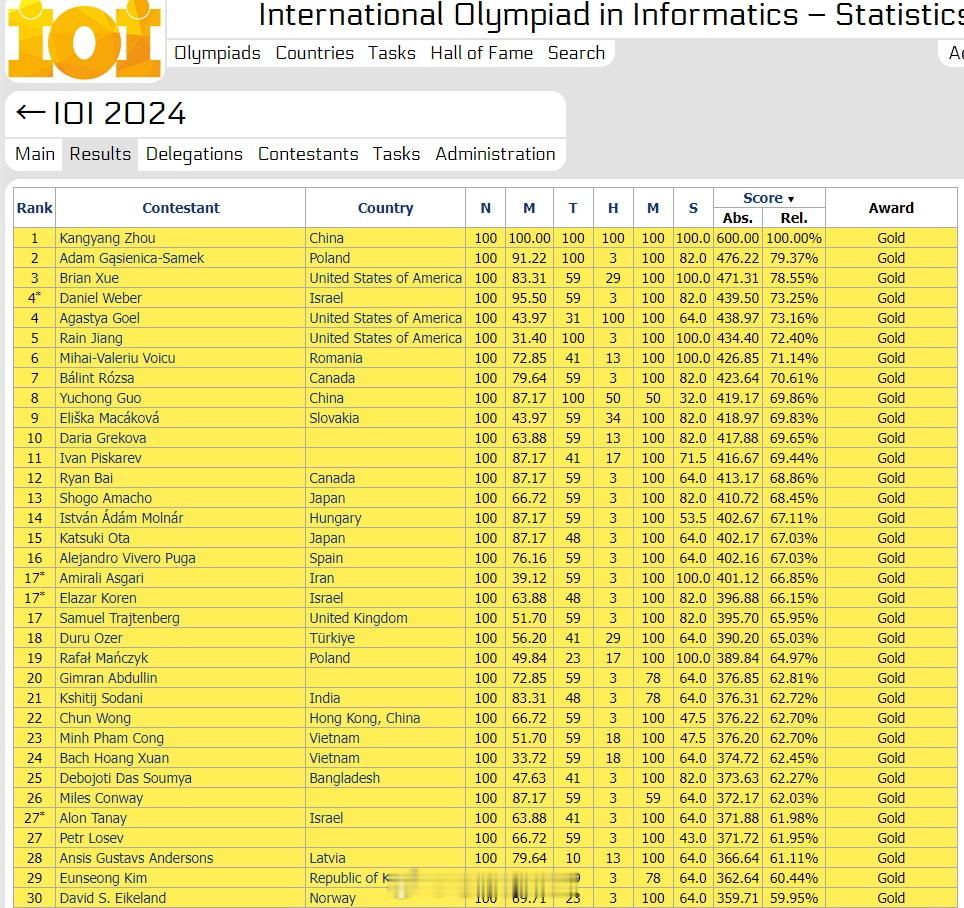Click the N task column header
Viewport: 964px width, 908px height.
[486, 208]
